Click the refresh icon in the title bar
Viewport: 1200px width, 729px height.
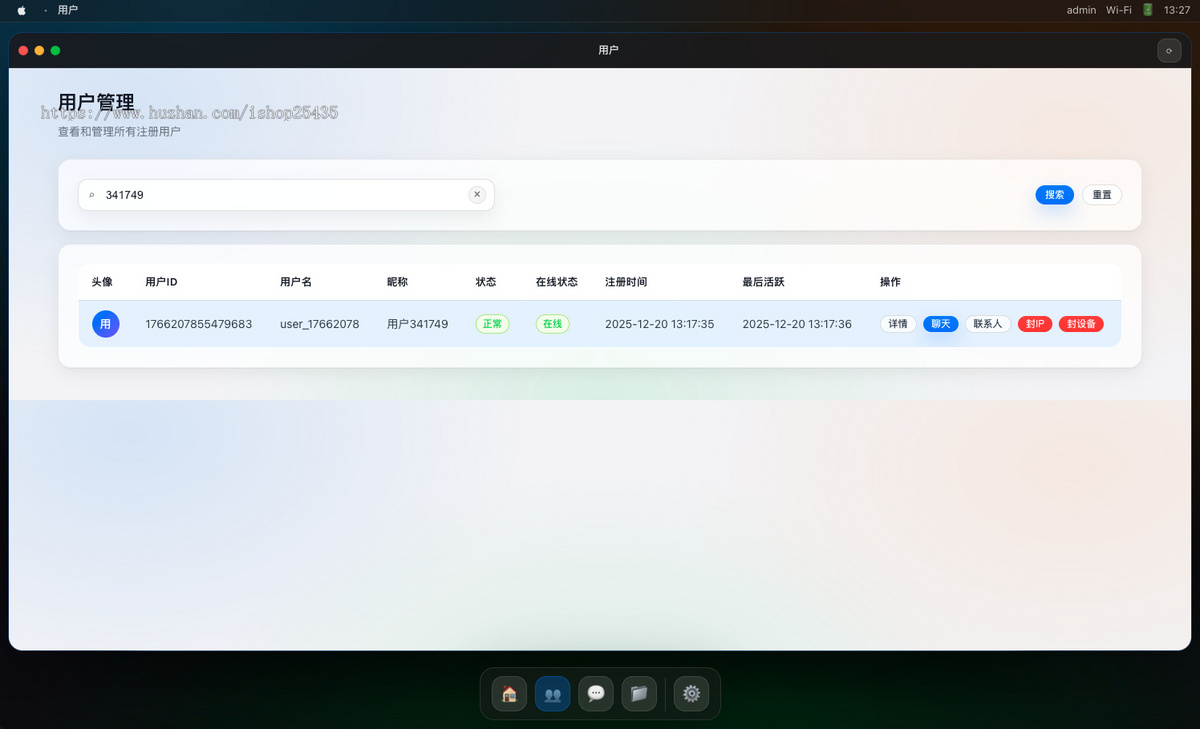coord(1168,50)
